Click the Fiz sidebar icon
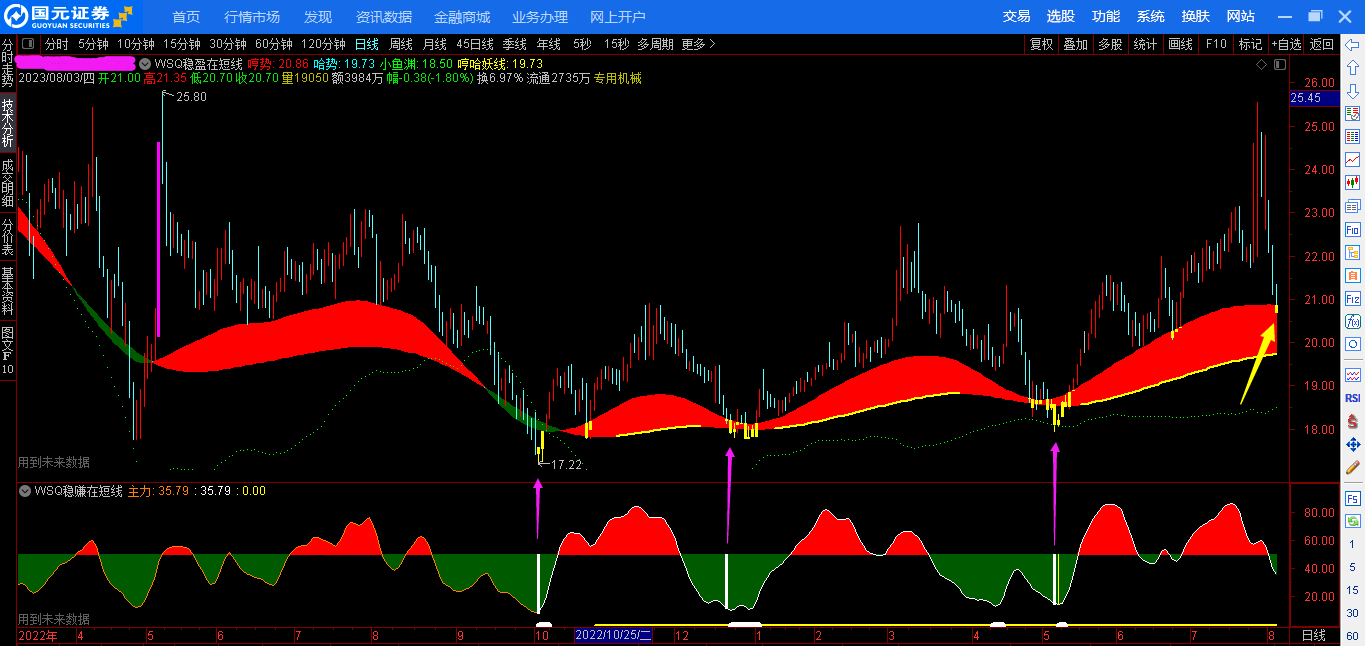Viewport: 1365px width, 646px height. tap(1352, 298)
